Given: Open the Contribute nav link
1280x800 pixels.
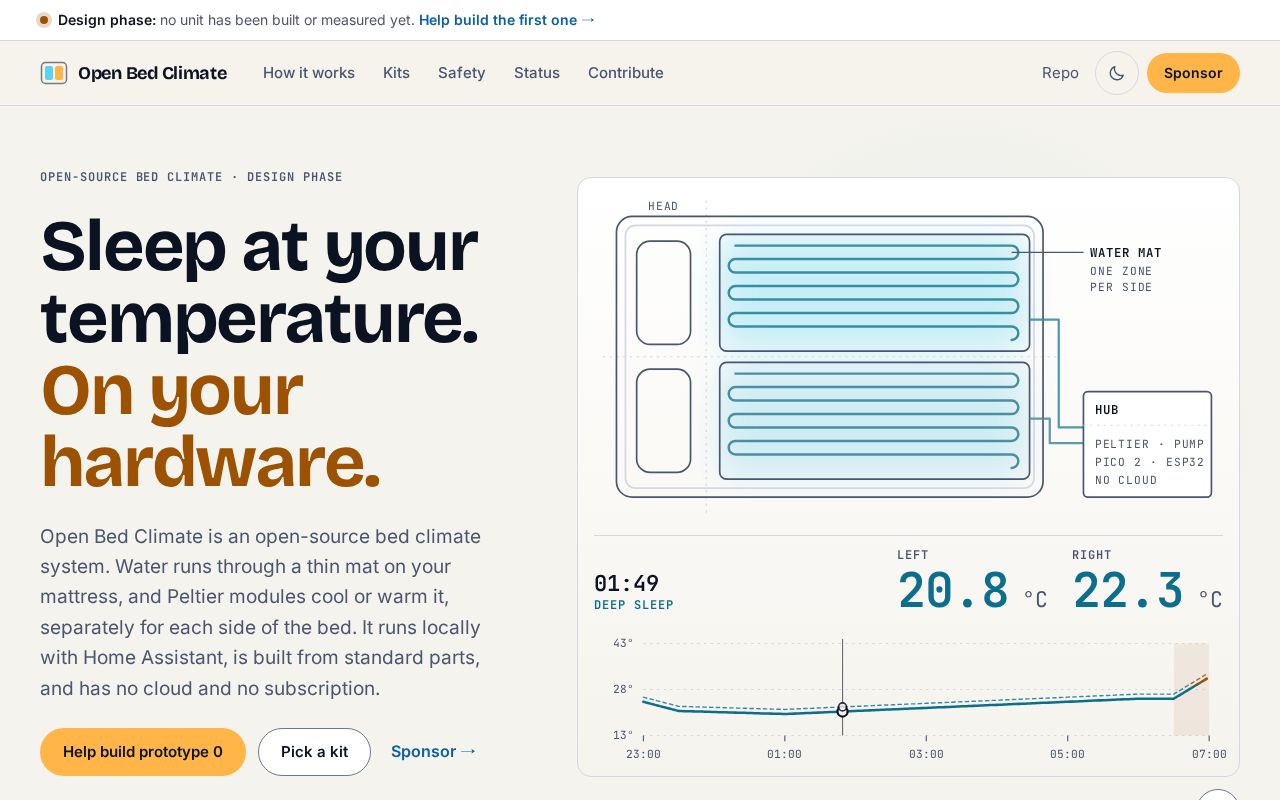Looking at the screenshot, I should tap(626, 73).
